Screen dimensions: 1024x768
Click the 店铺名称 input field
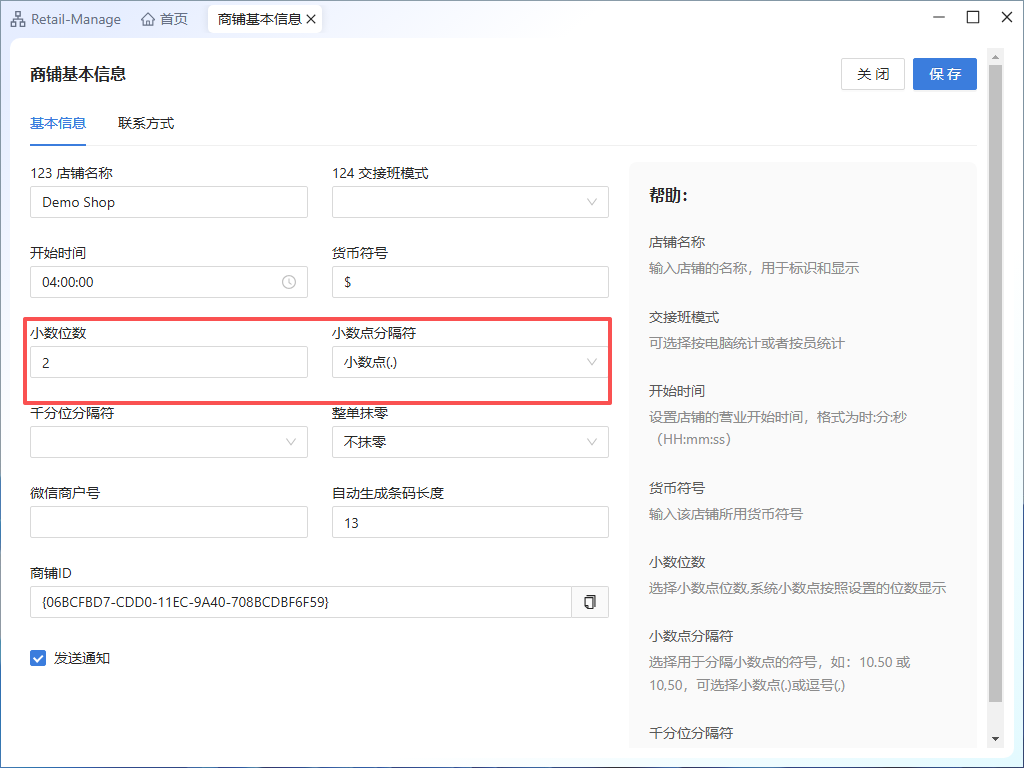(x=168, y=202)
